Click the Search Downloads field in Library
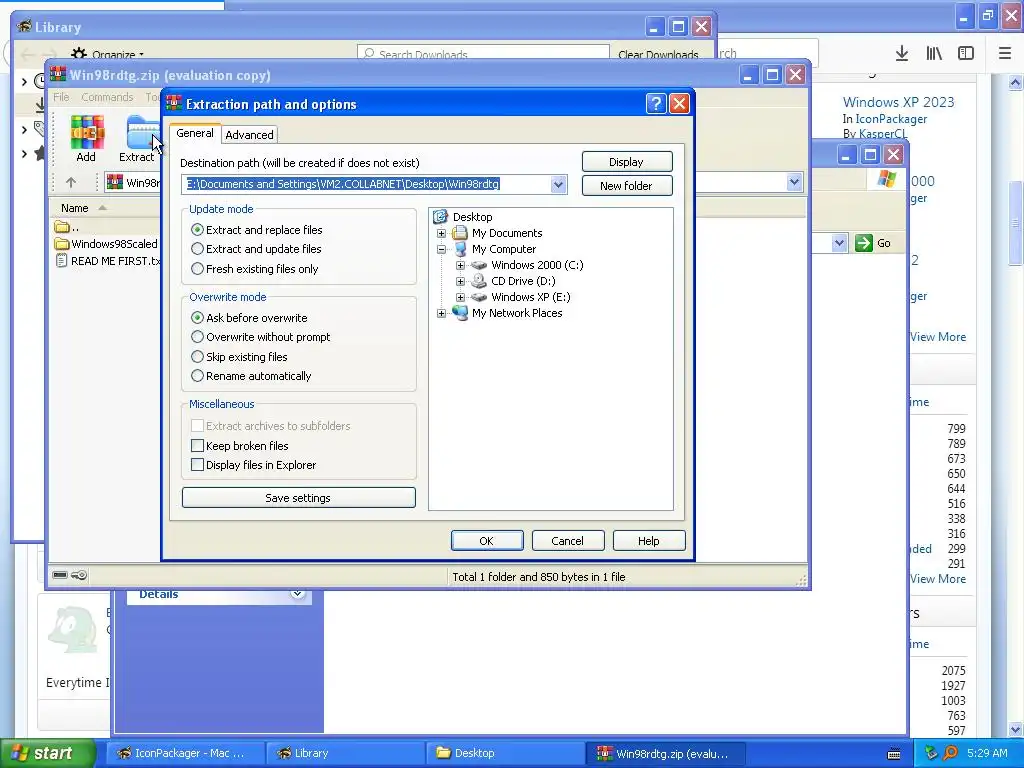The width and height of the screenshot is (1024, 768). (483, 54)
